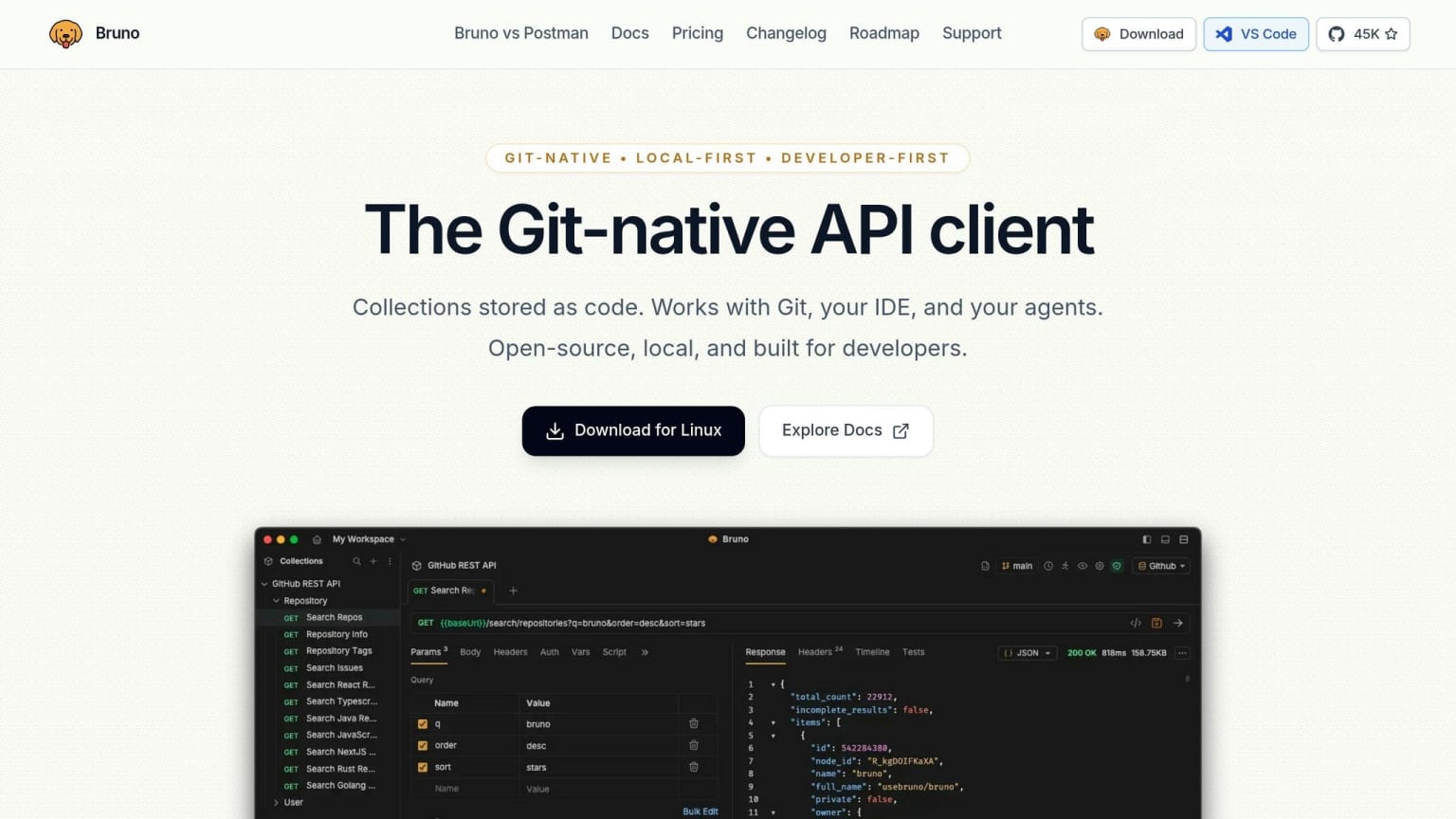Collapse the GitHub REST API collection
Screen dimensions: 1456x819
264,584
